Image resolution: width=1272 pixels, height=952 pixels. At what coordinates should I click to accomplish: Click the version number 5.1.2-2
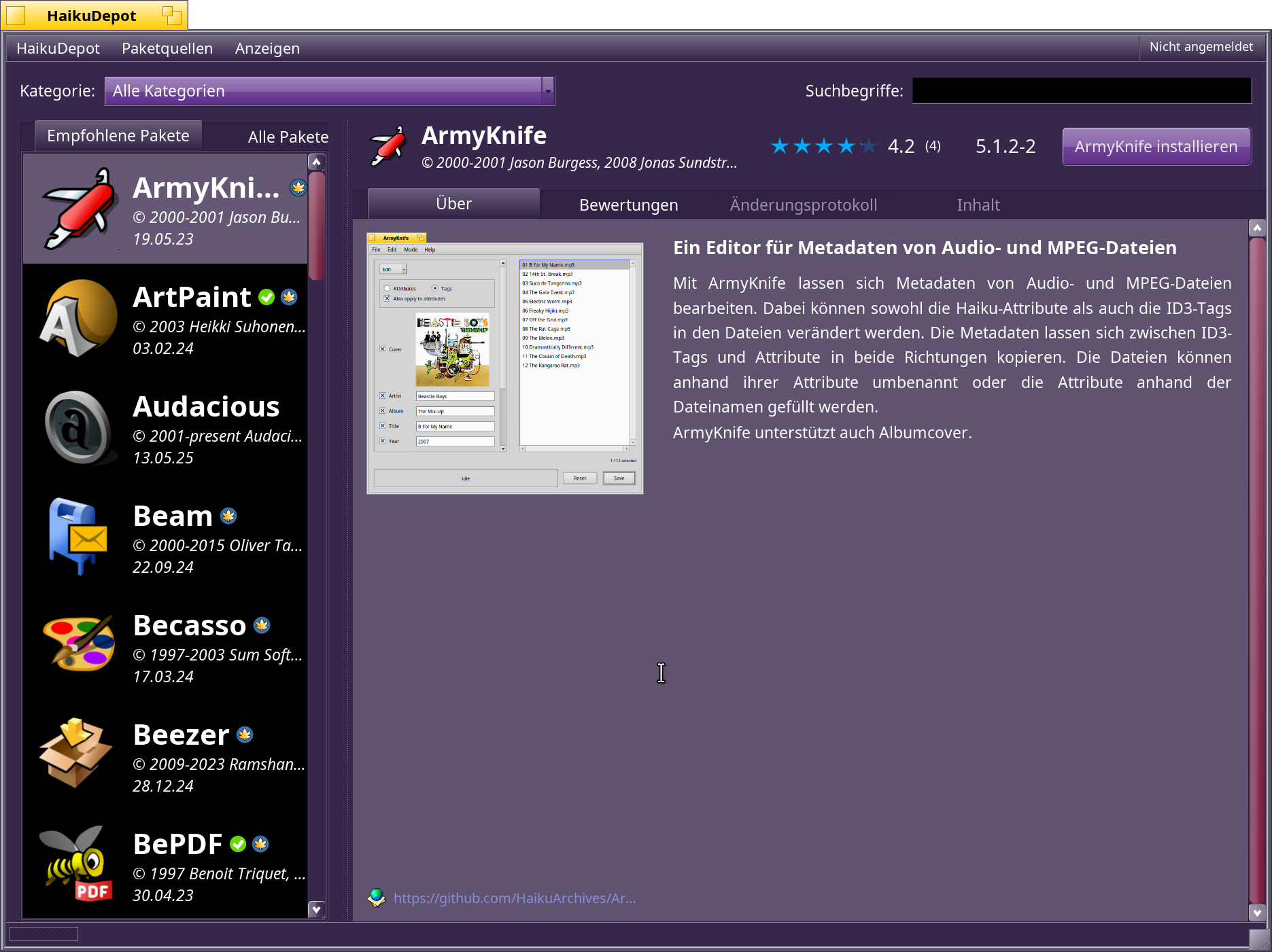coord(1005,146)
